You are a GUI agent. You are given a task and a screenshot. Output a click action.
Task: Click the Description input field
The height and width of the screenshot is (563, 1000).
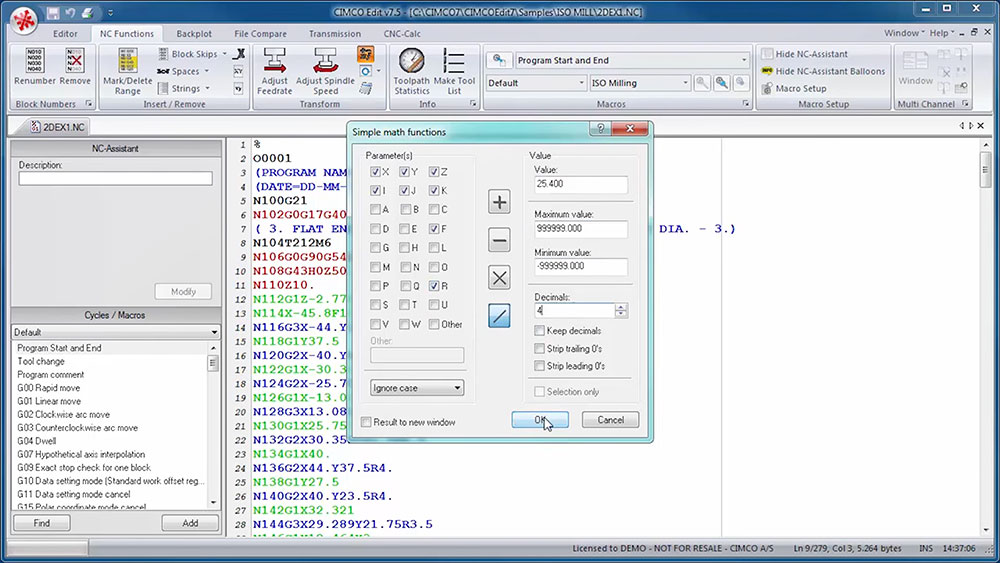[x=115, y=179]
